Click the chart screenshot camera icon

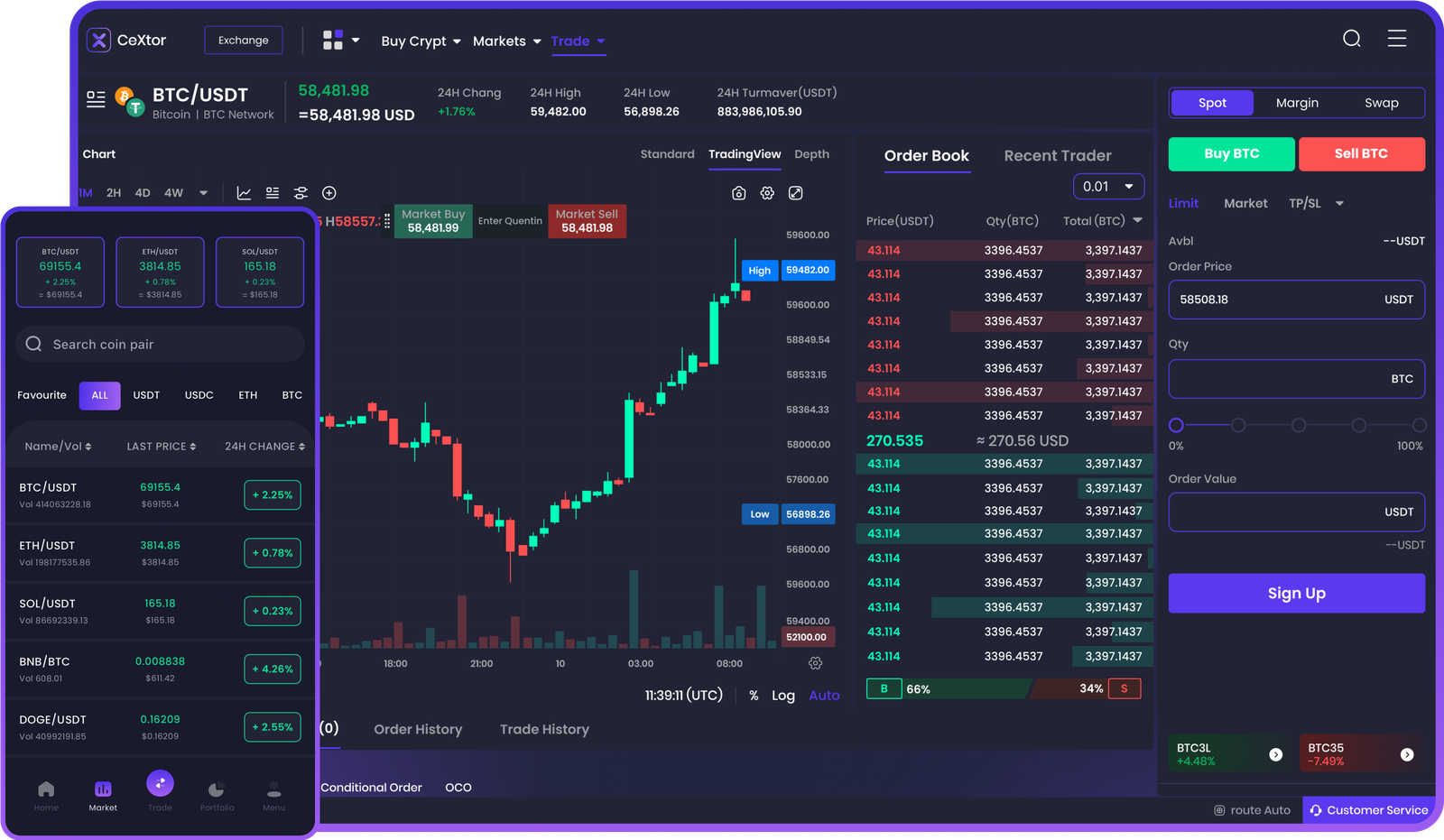coord(738,193)
